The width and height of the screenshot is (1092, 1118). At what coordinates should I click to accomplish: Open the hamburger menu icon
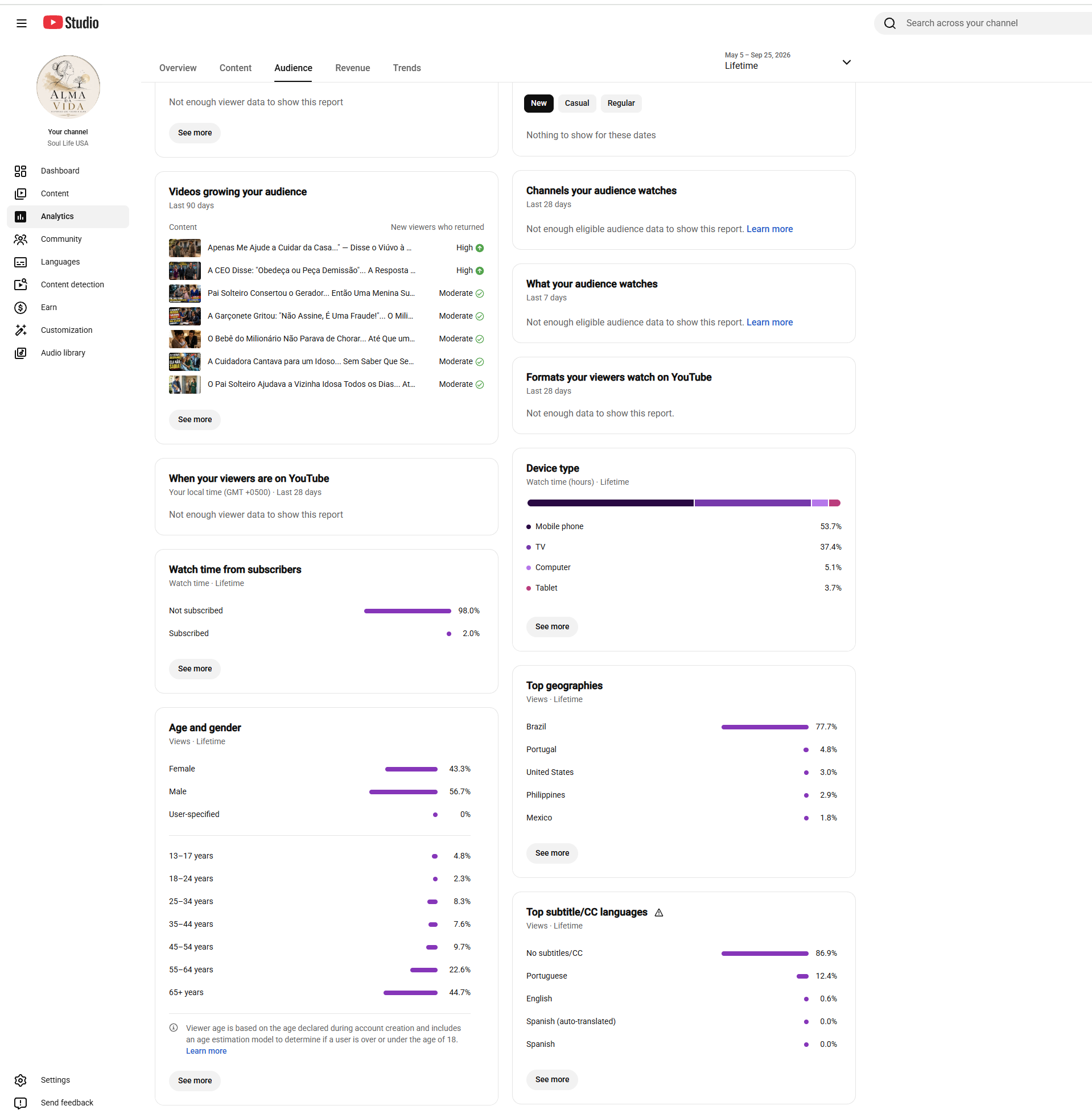21,23
